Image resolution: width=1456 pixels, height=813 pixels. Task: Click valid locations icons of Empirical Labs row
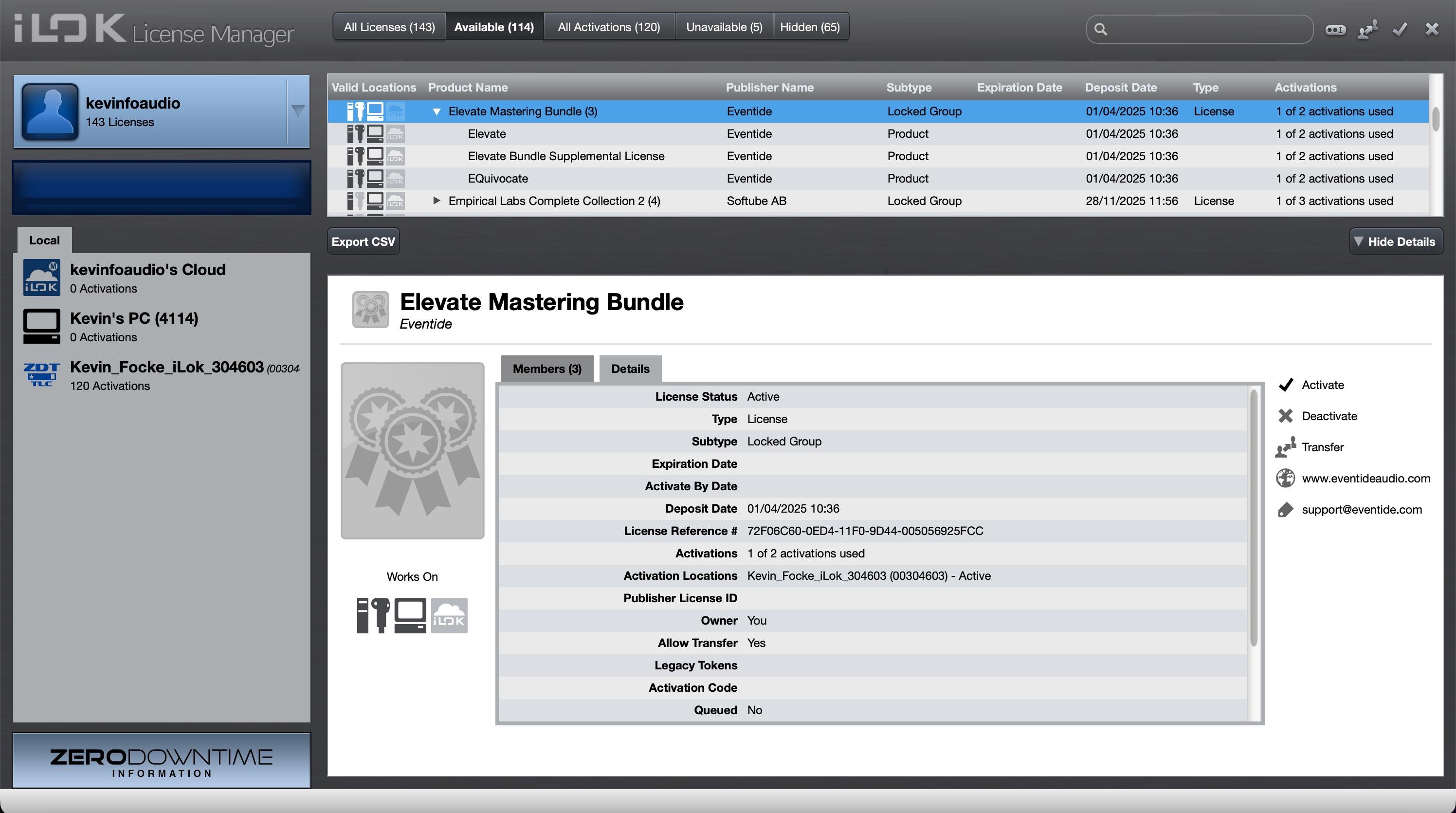coord(375,201)
